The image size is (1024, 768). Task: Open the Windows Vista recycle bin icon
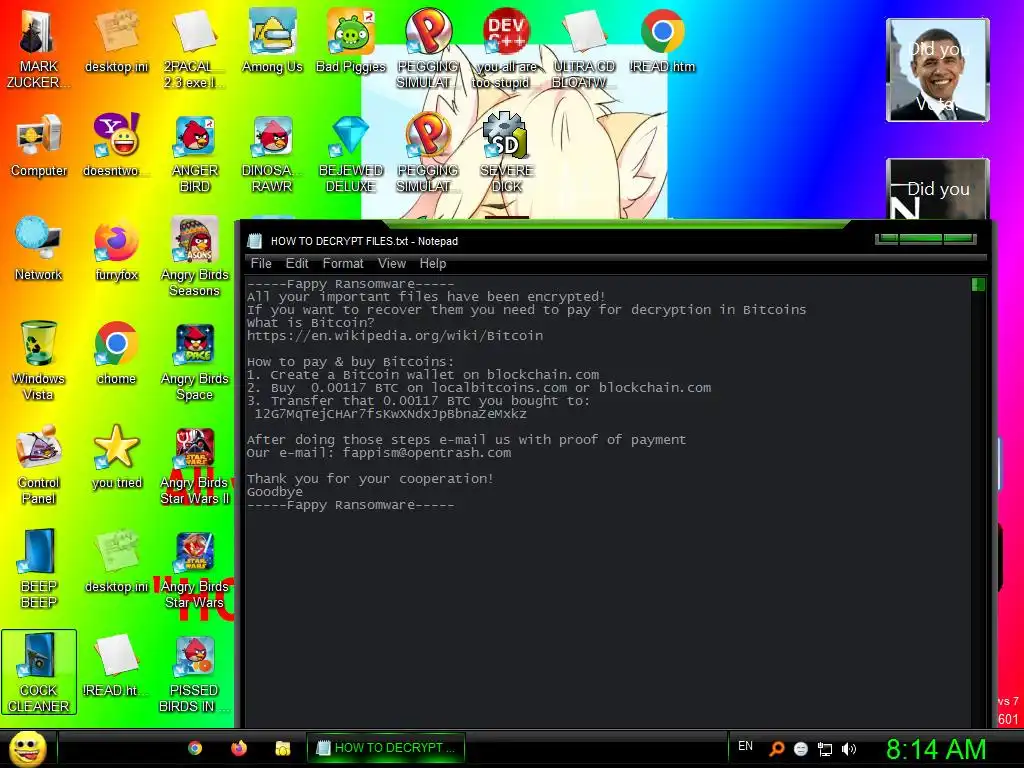tap(39, 361)
